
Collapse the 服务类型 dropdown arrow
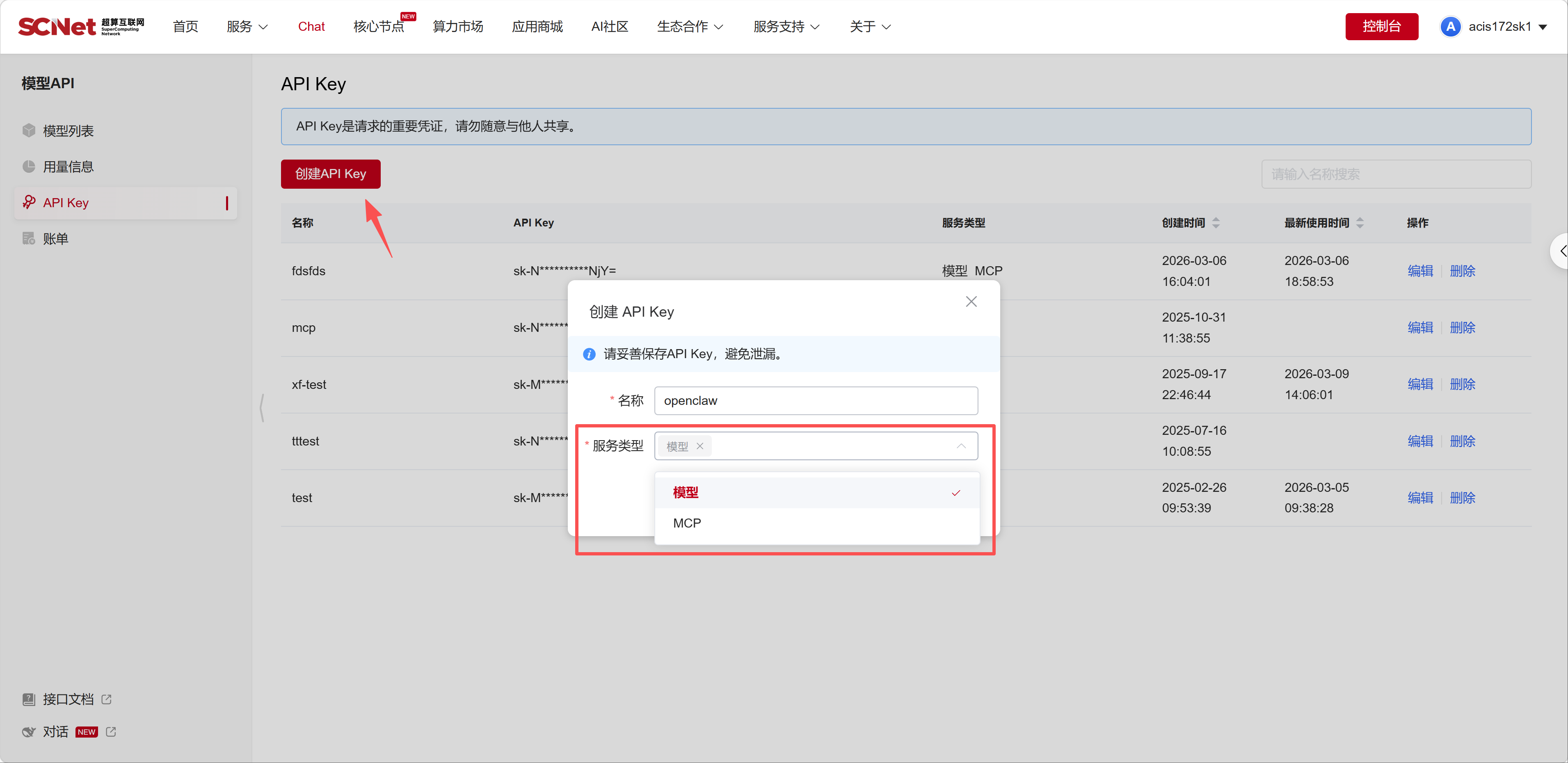point(960,446)
